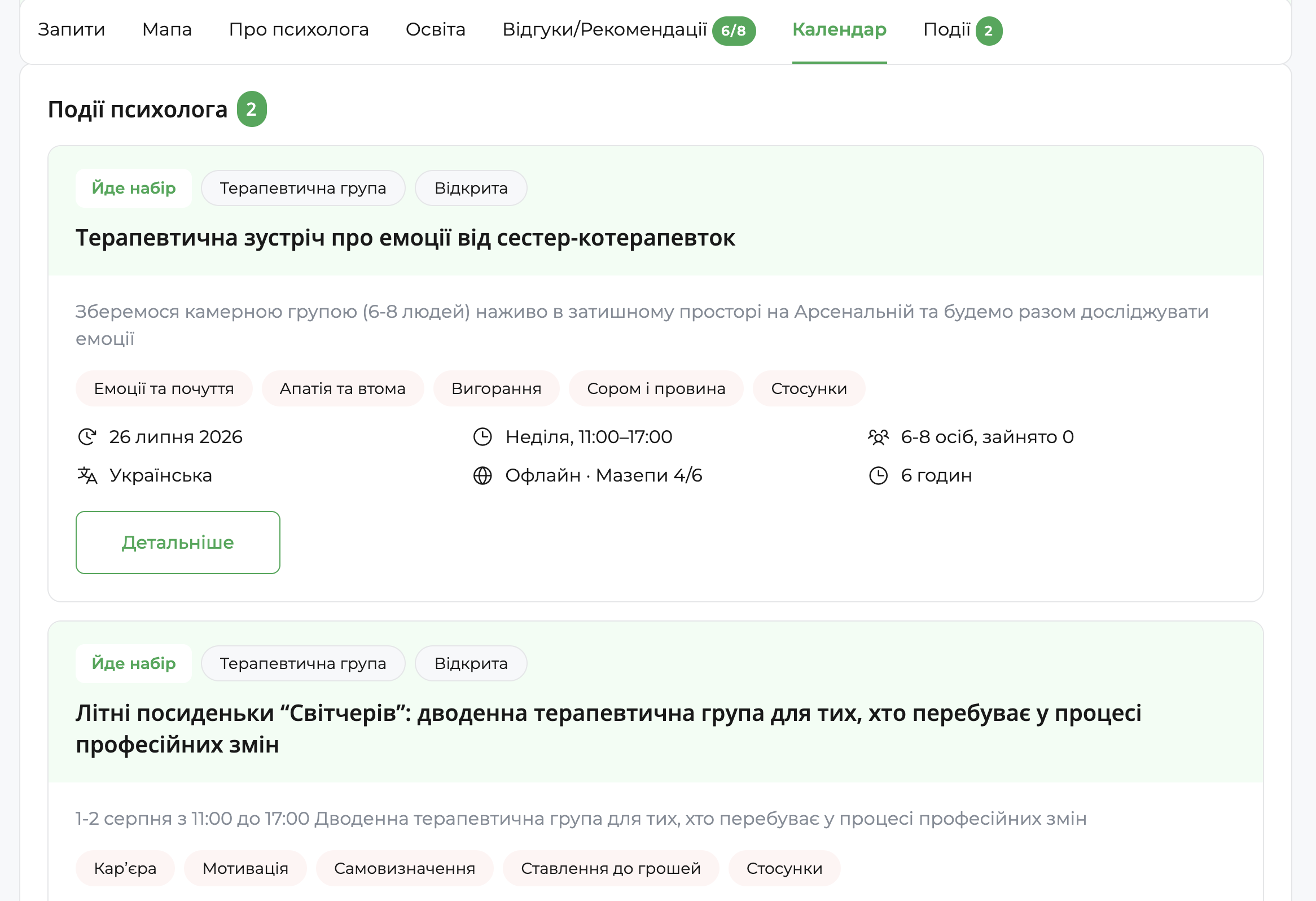Click the description starting 1-2 серпня з 11:00

pos(581,819)
